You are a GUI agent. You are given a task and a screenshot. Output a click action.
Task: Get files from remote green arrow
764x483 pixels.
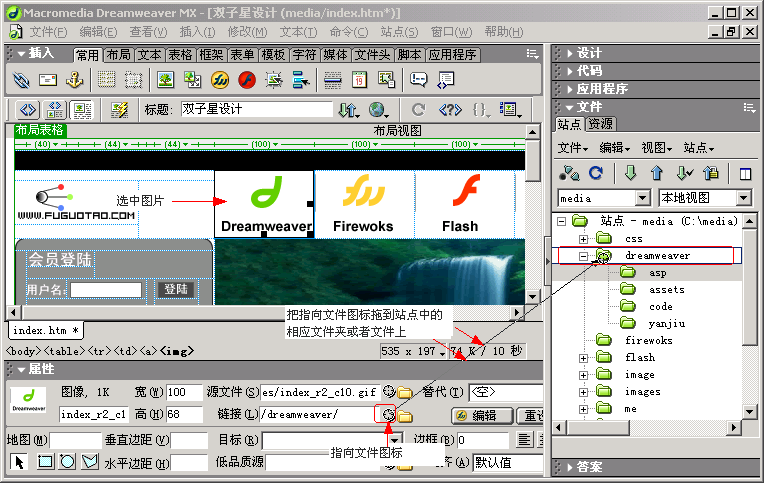630,173
